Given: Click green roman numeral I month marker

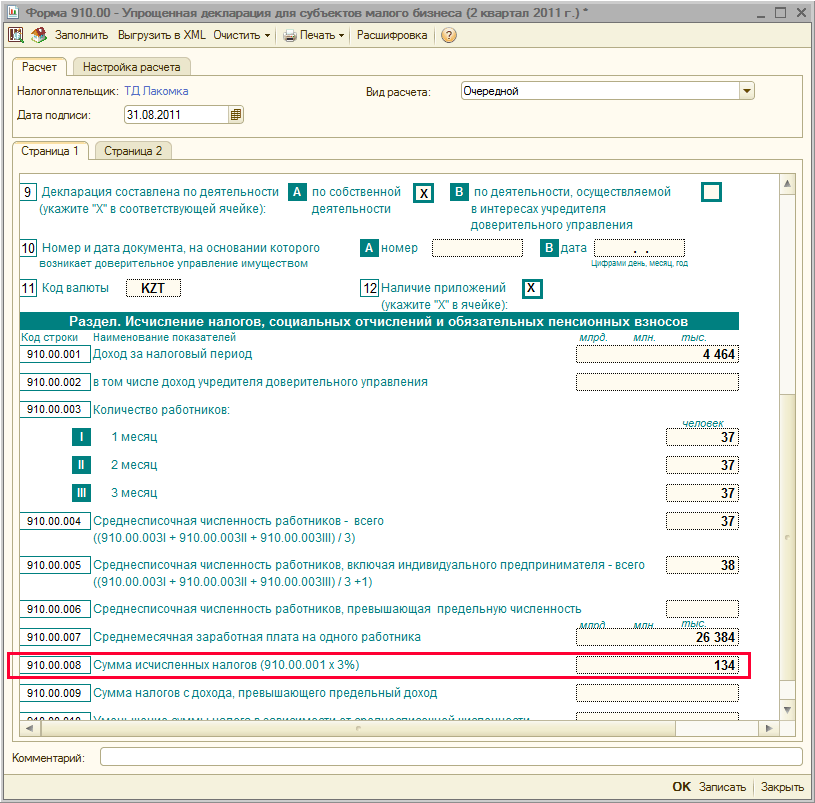Looking at the screenshot, I should [x=81, y=437].
